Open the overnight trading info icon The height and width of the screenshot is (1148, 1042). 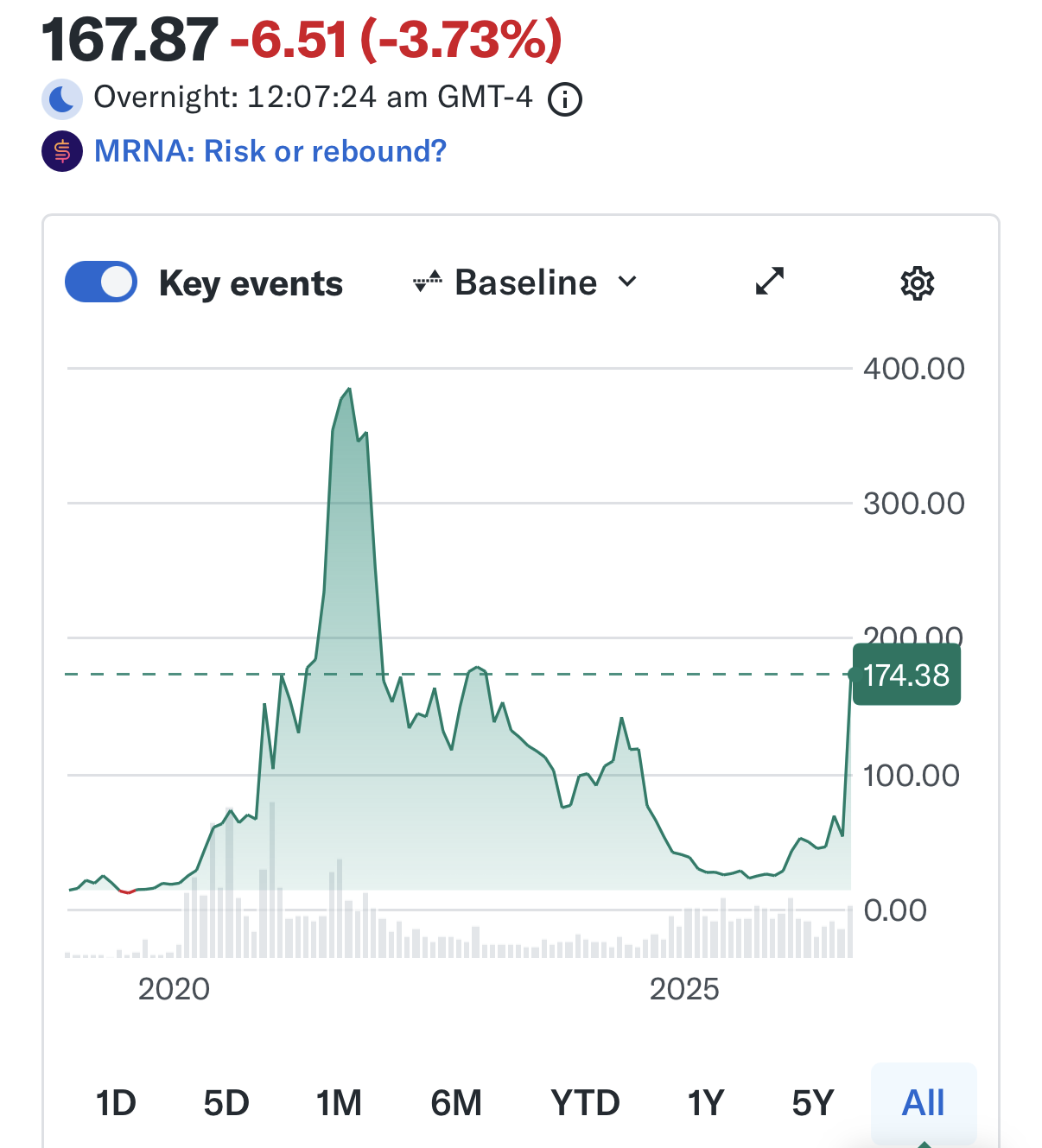pyautogui.click(x=565, y=99)
